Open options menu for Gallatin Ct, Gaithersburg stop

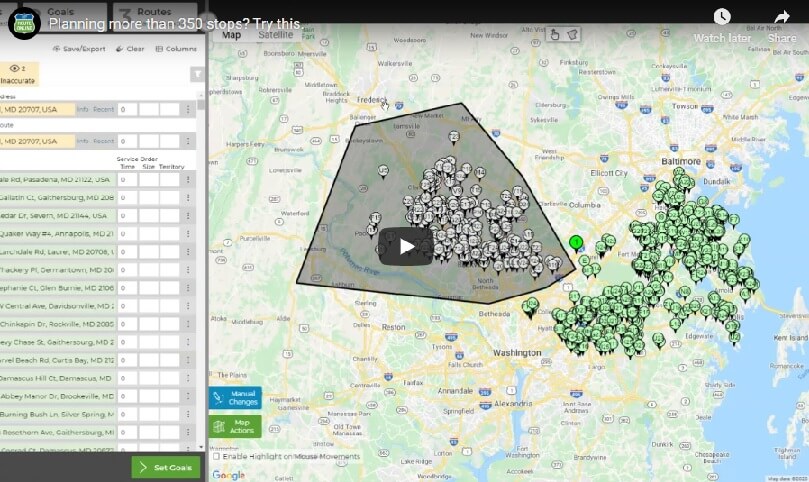pyautogui.click(x=188, y=198)
